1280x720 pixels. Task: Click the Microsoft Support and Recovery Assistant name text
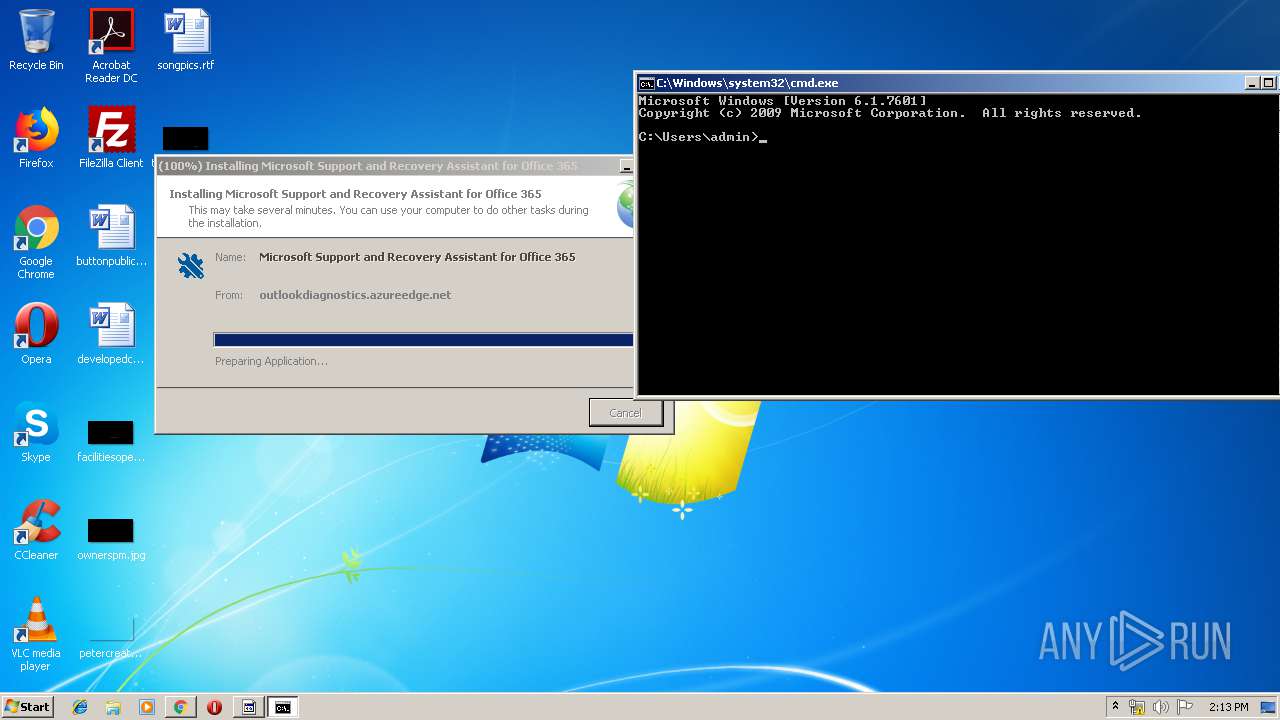point(417,257)
